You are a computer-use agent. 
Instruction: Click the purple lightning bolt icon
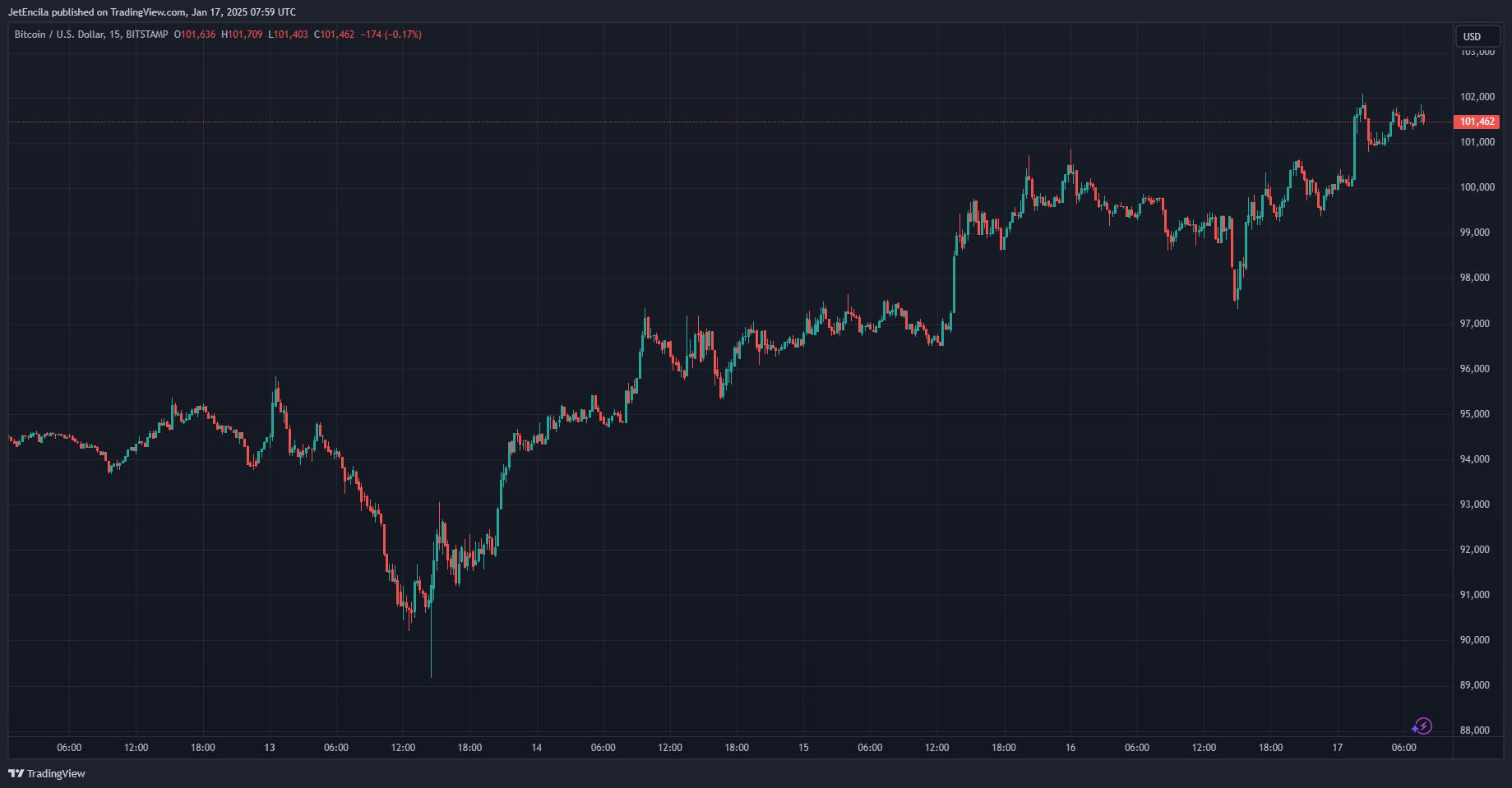click(x=1422, y=726)
